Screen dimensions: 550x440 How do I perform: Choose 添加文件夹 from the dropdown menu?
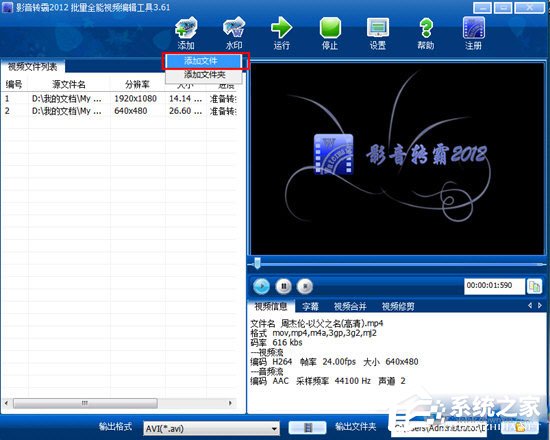point(204,75)
